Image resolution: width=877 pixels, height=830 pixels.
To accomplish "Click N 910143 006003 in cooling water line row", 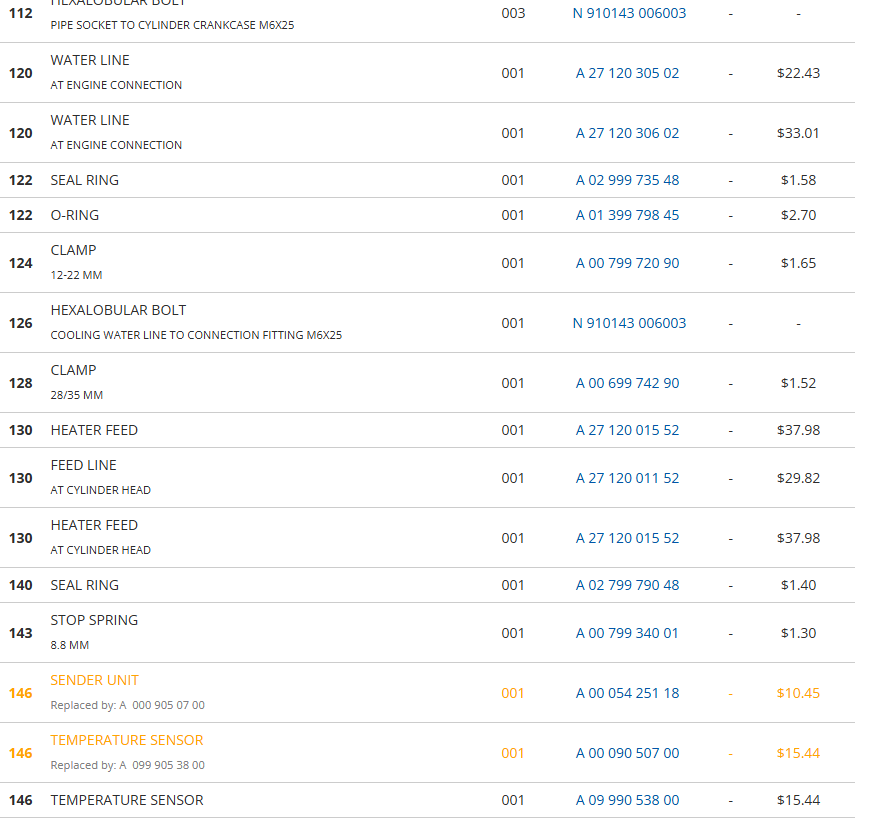I will 629,323.
